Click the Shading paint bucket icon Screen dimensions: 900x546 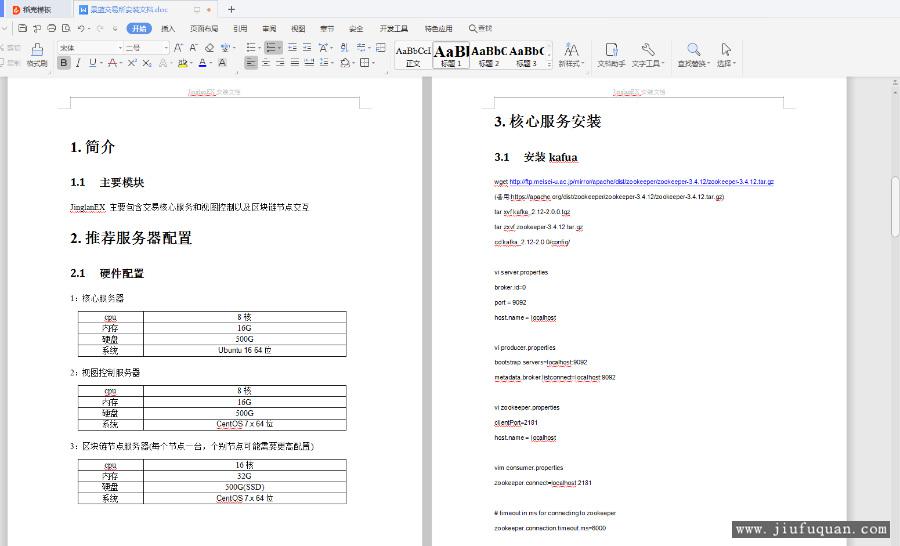[345, 63]
